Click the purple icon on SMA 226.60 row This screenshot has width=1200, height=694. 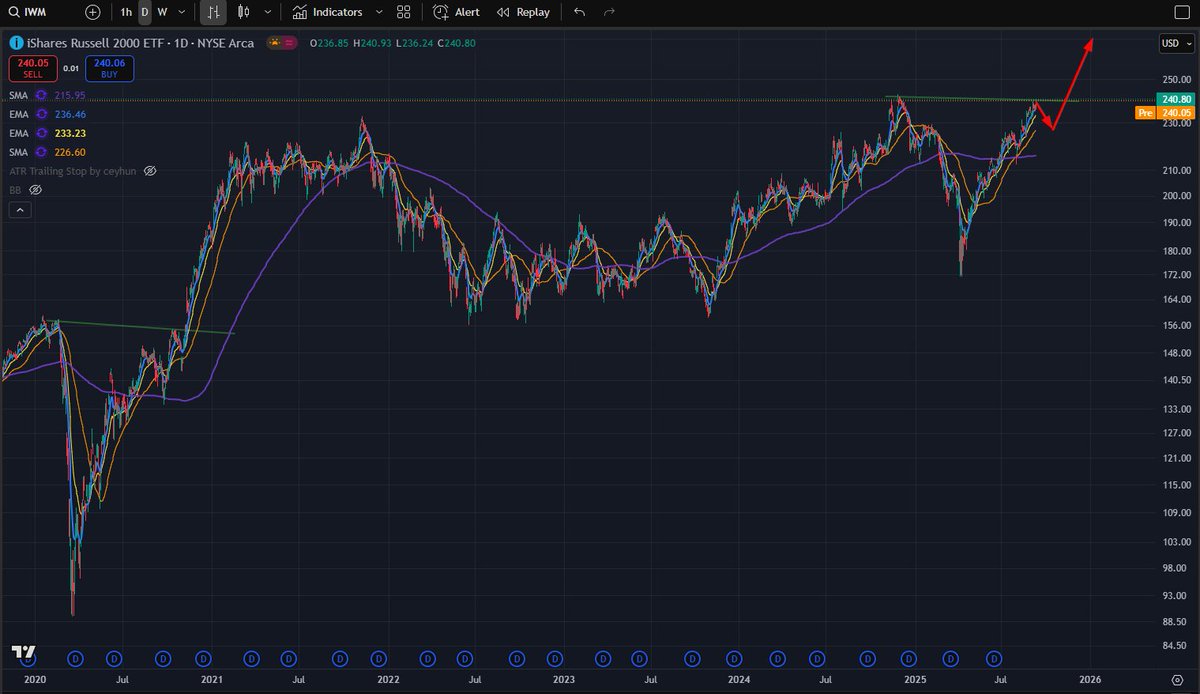click(x=41, y=152)
